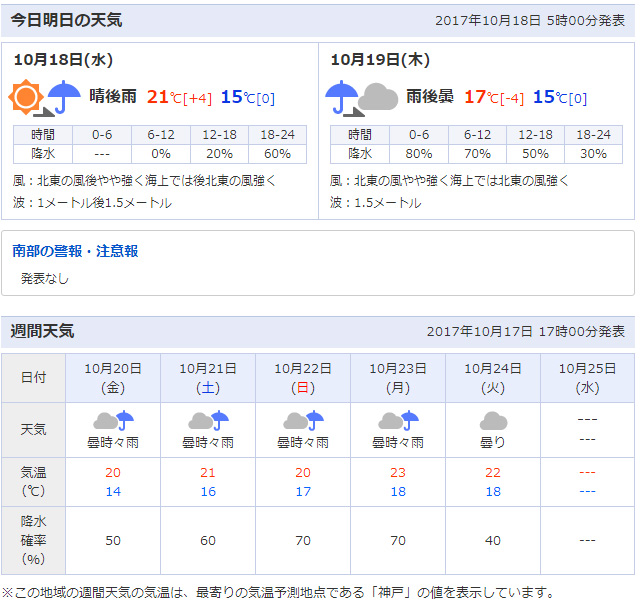Image resolution: width=644 pixels, height=610 pixels.
Task: Click the October 24 cloudy weather icon
Action: pyautogui.click(x=493, y=421)
